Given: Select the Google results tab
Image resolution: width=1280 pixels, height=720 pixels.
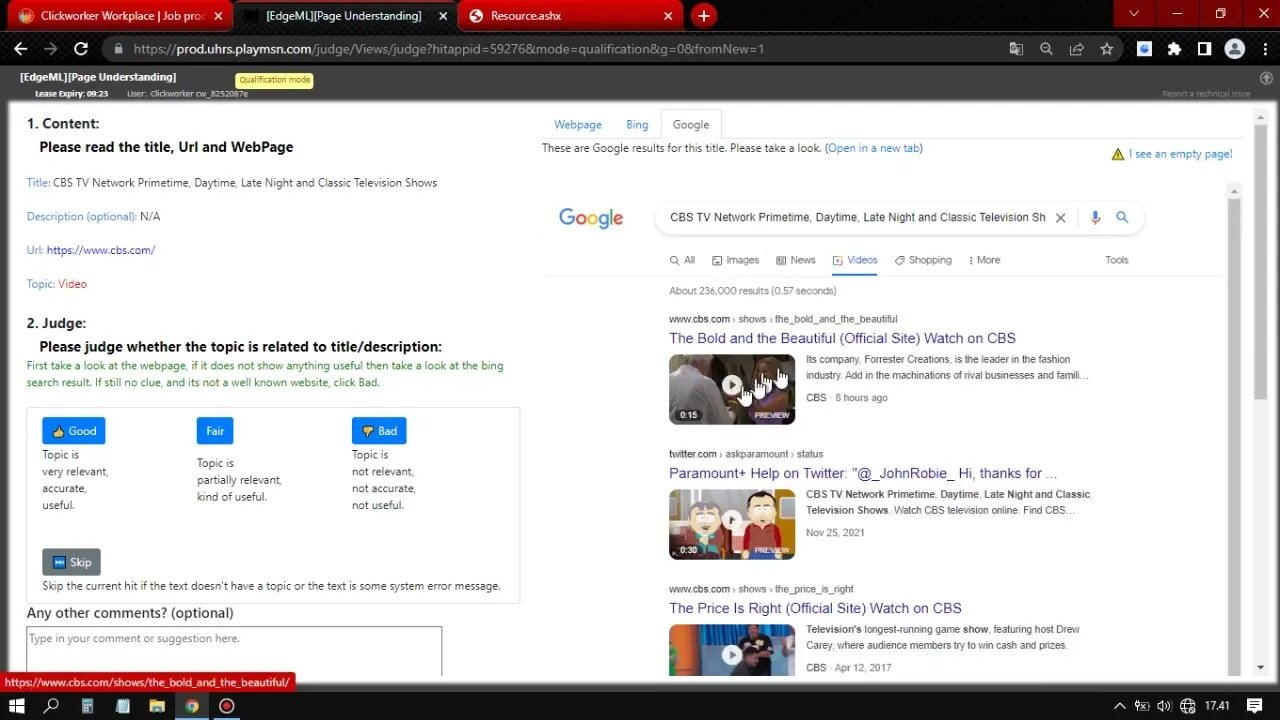Looking at the screenshot, I should point(691,125).
